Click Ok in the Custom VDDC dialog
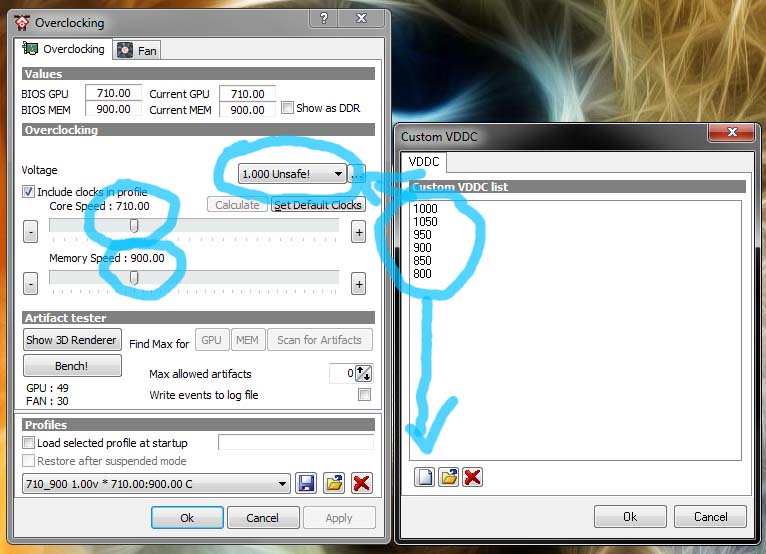 click(x=630, y=516)
